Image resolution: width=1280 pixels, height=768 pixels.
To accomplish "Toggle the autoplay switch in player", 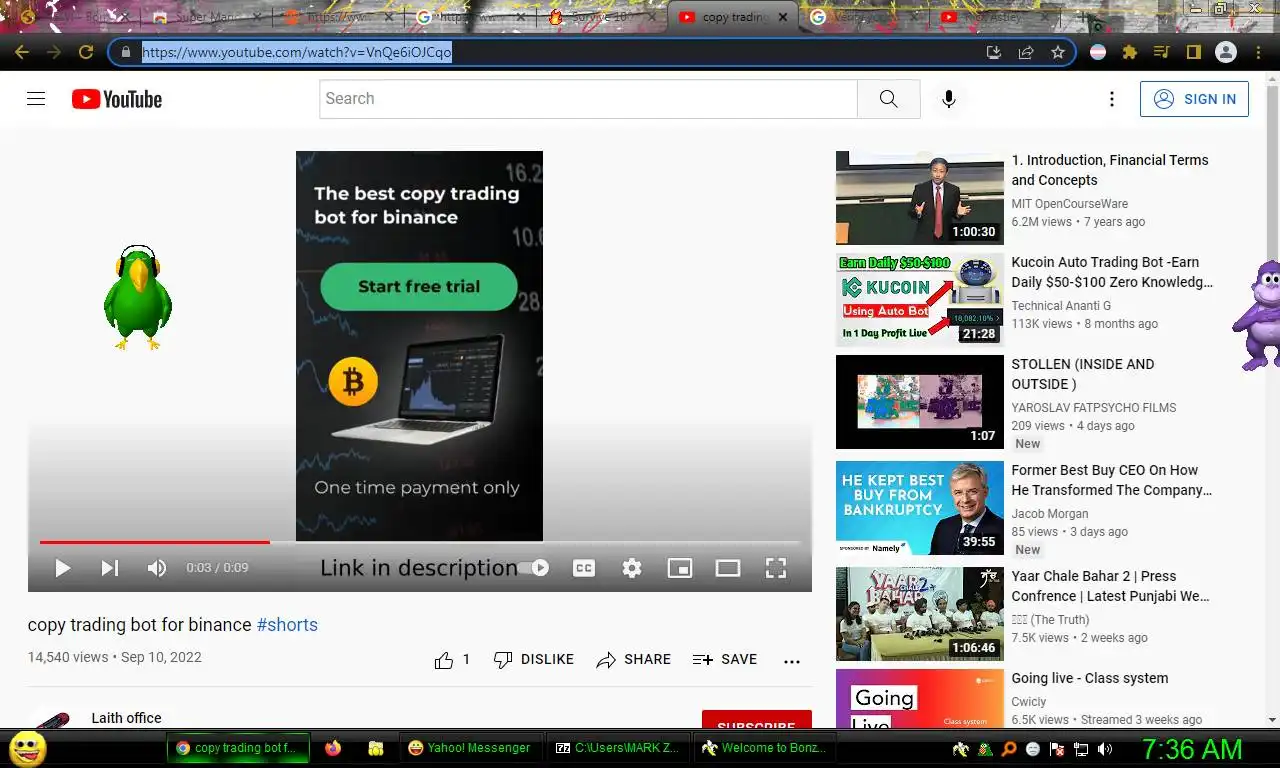I will tap(533, 568).
